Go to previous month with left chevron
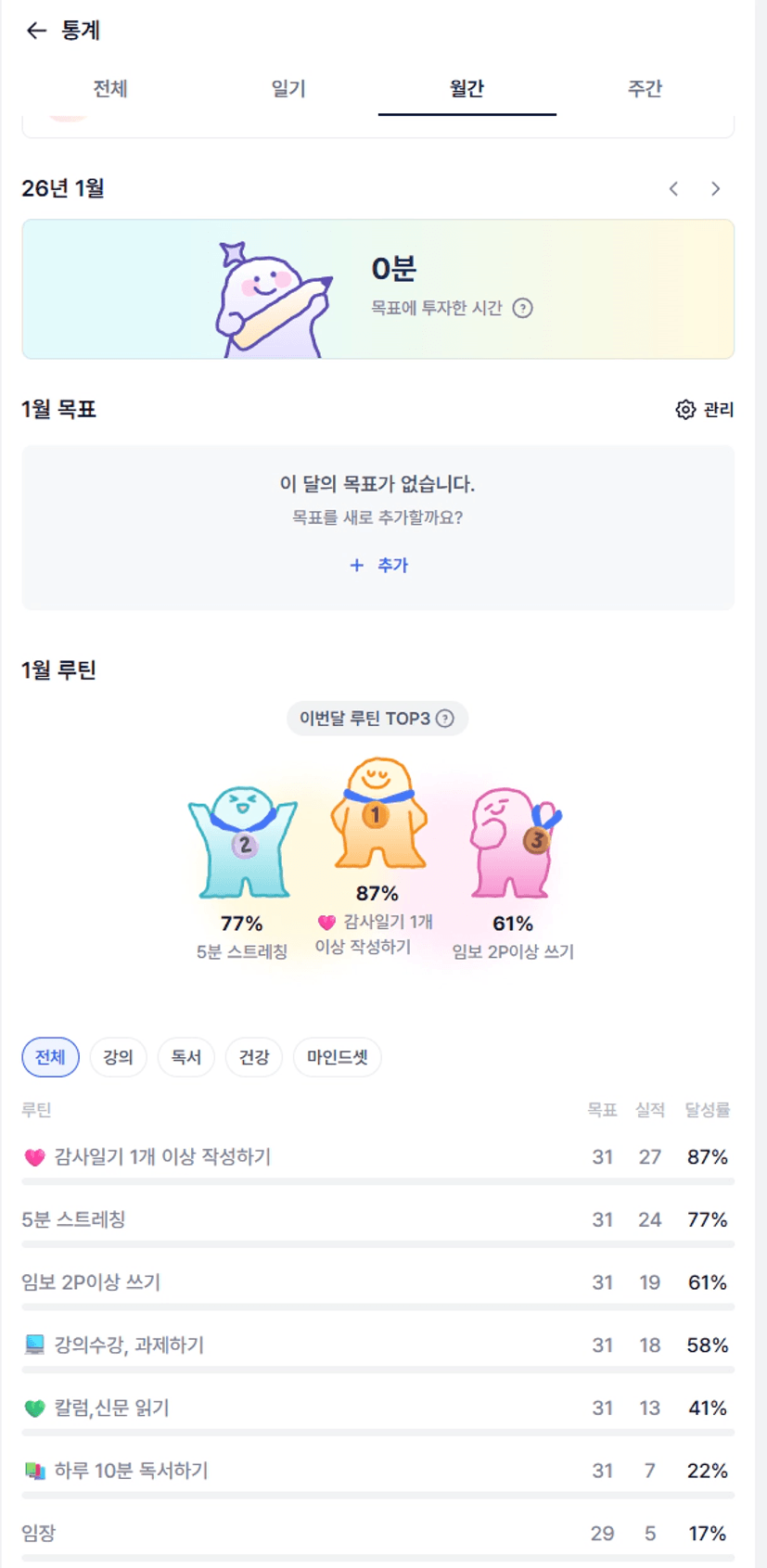This screenshot has width=767, height=1568. 674,189
